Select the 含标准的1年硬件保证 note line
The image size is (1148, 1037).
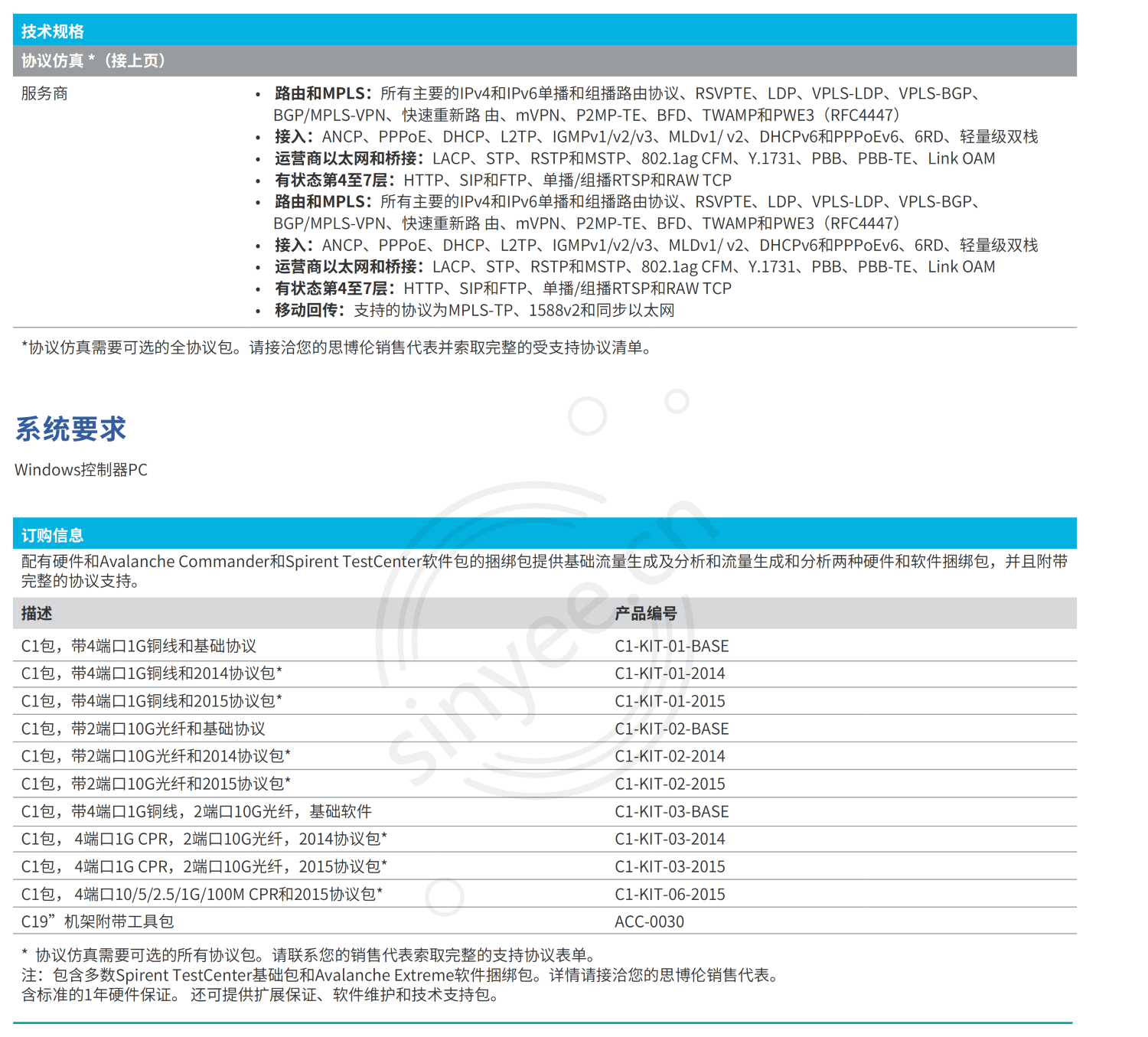pyautogui.click(x=260, y=996)
